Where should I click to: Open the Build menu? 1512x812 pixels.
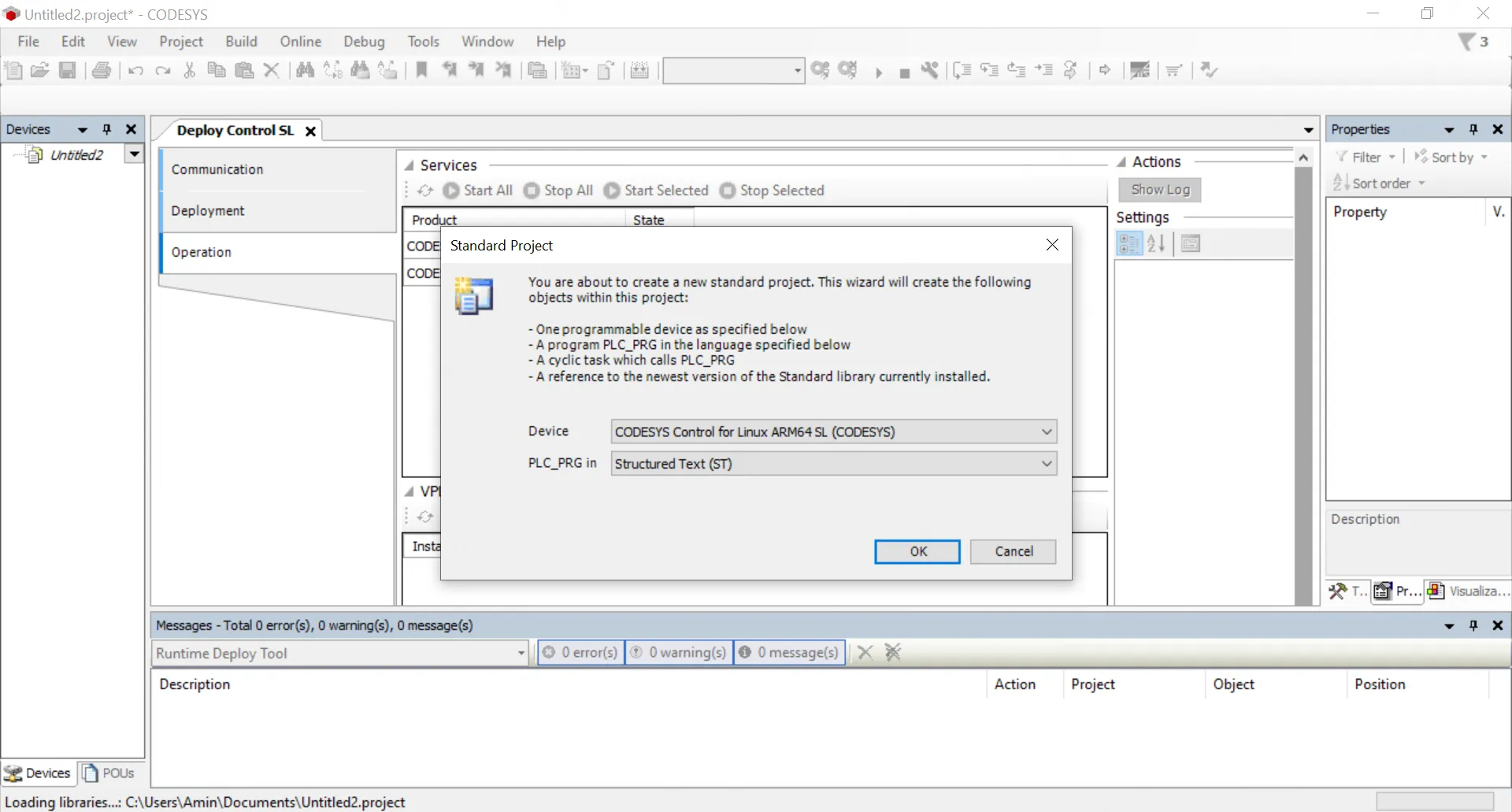pyautogui.click(x=241, y=42)
